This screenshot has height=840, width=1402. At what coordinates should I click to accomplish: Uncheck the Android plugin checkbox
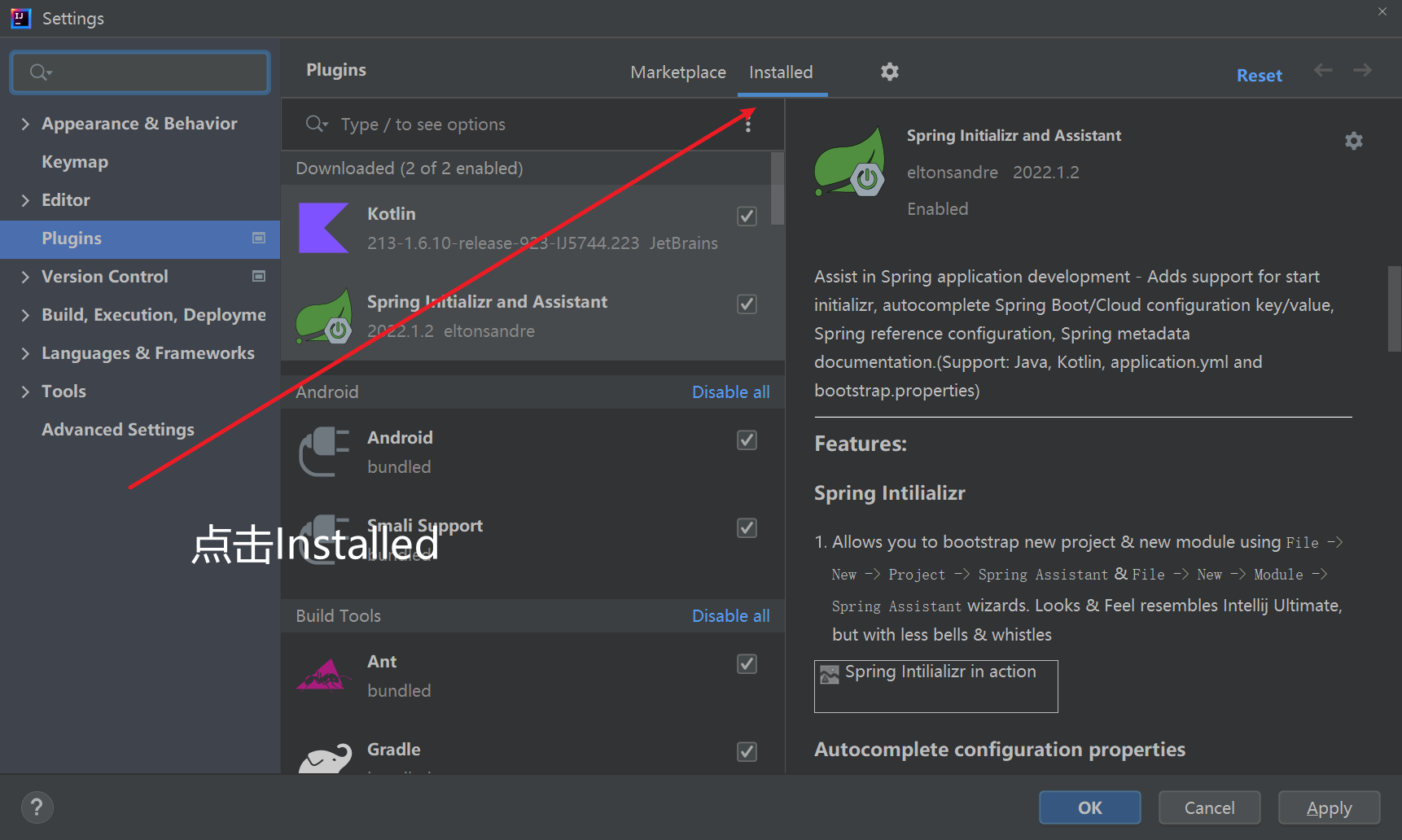[747, 440]
